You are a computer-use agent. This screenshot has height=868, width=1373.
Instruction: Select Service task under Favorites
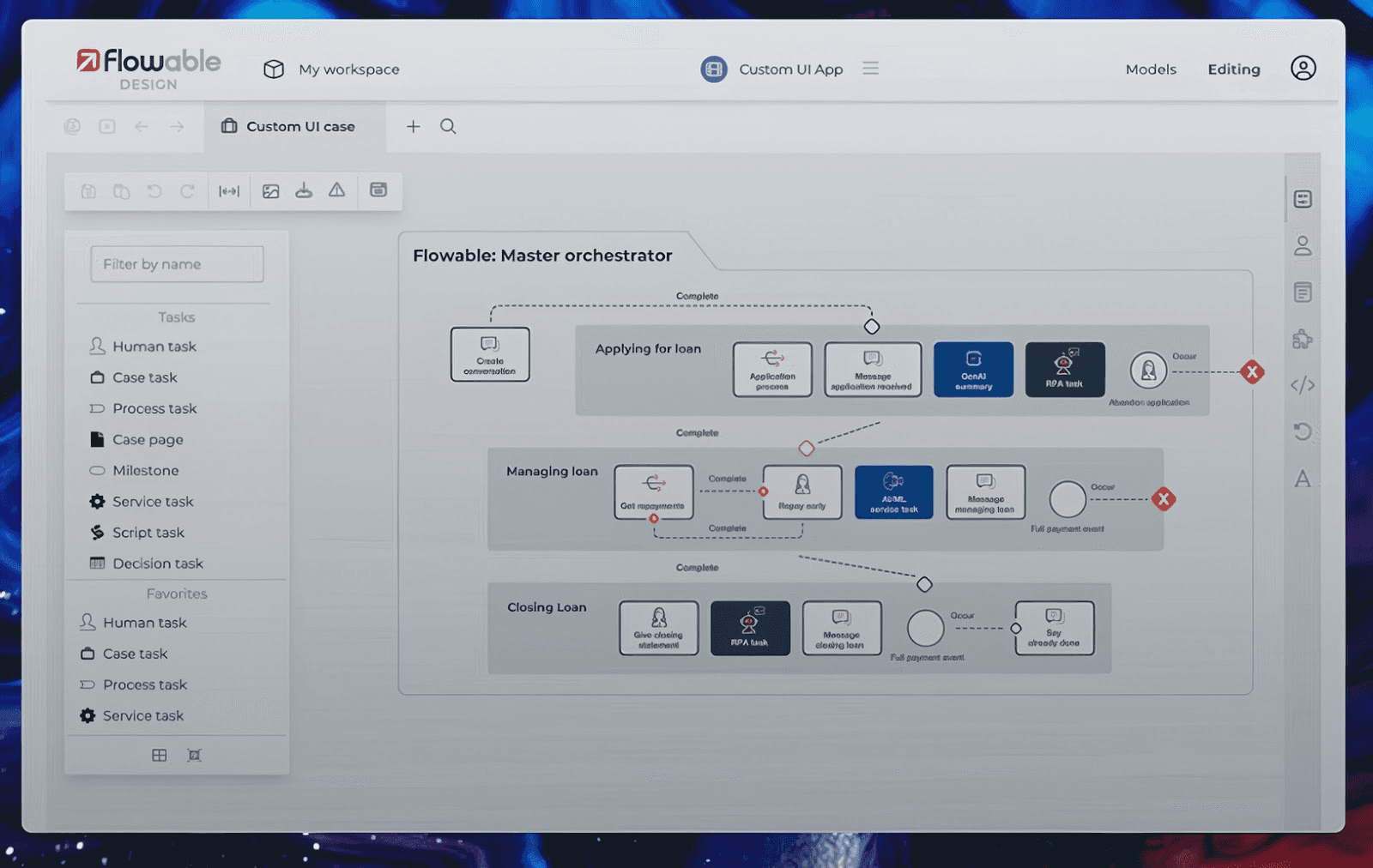coord(132,715)
